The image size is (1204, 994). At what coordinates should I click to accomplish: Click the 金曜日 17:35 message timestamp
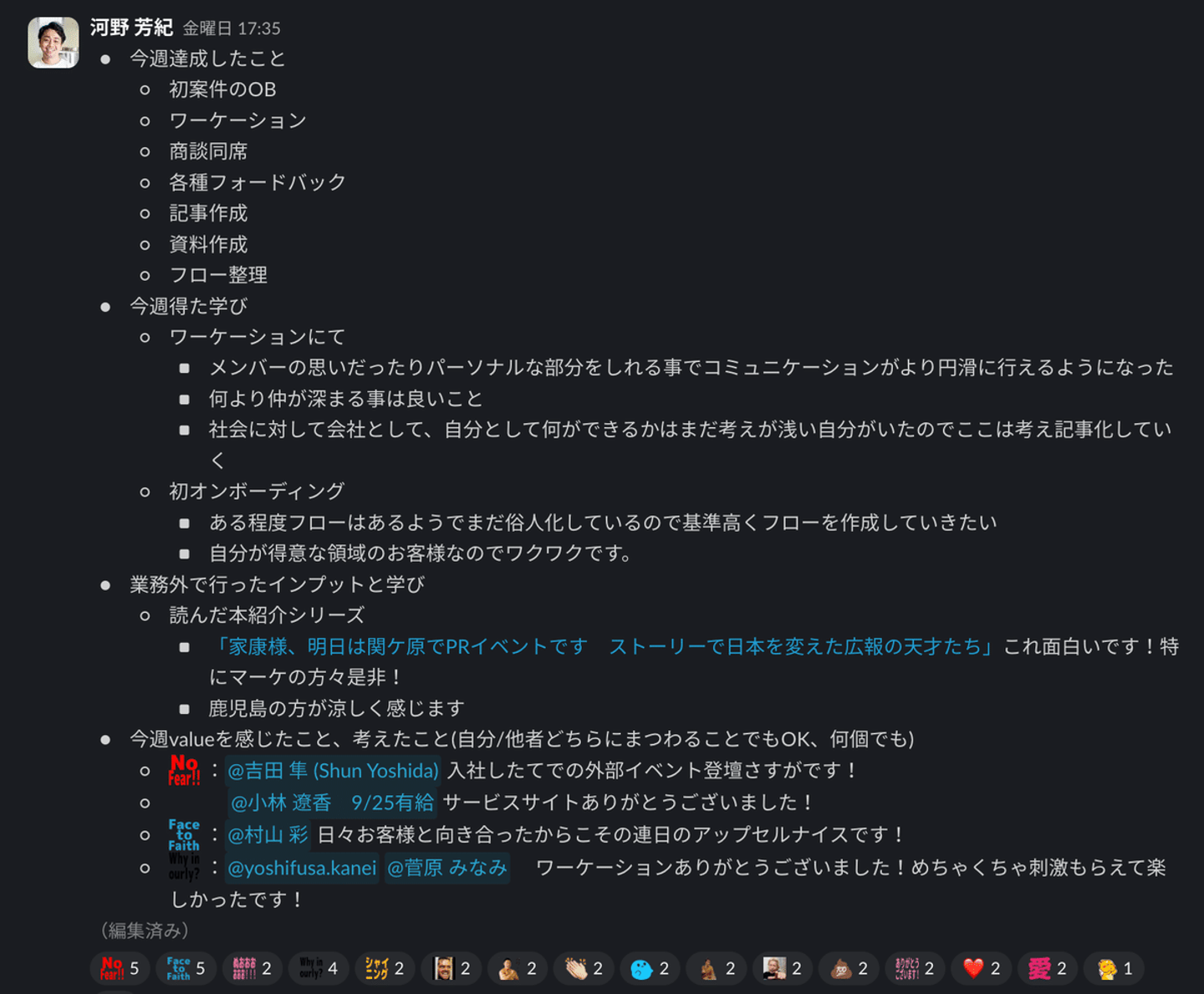click(232, 28)
